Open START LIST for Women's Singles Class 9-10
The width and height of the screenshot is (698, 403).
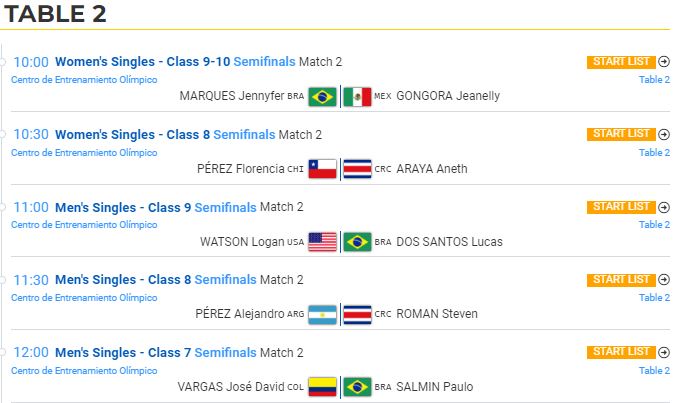(621, 61)
